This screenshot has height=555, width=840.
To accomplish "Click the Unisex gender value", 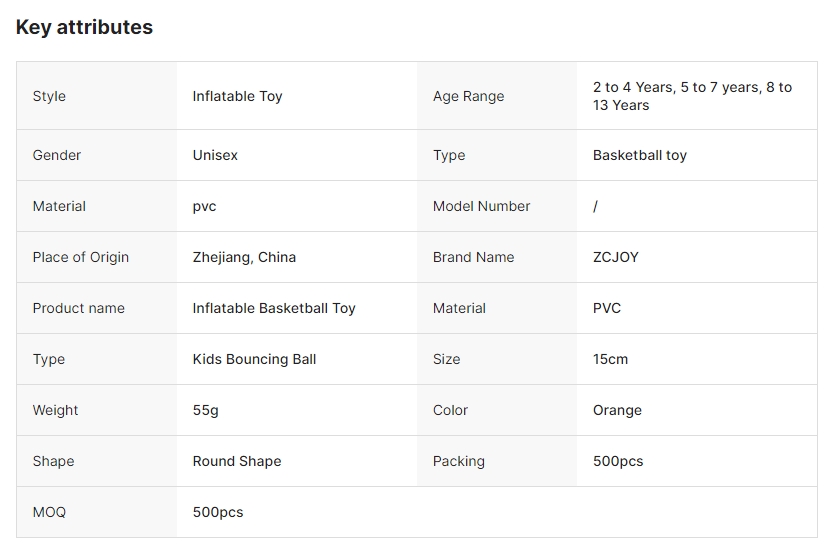I will [x=215, y=155].
